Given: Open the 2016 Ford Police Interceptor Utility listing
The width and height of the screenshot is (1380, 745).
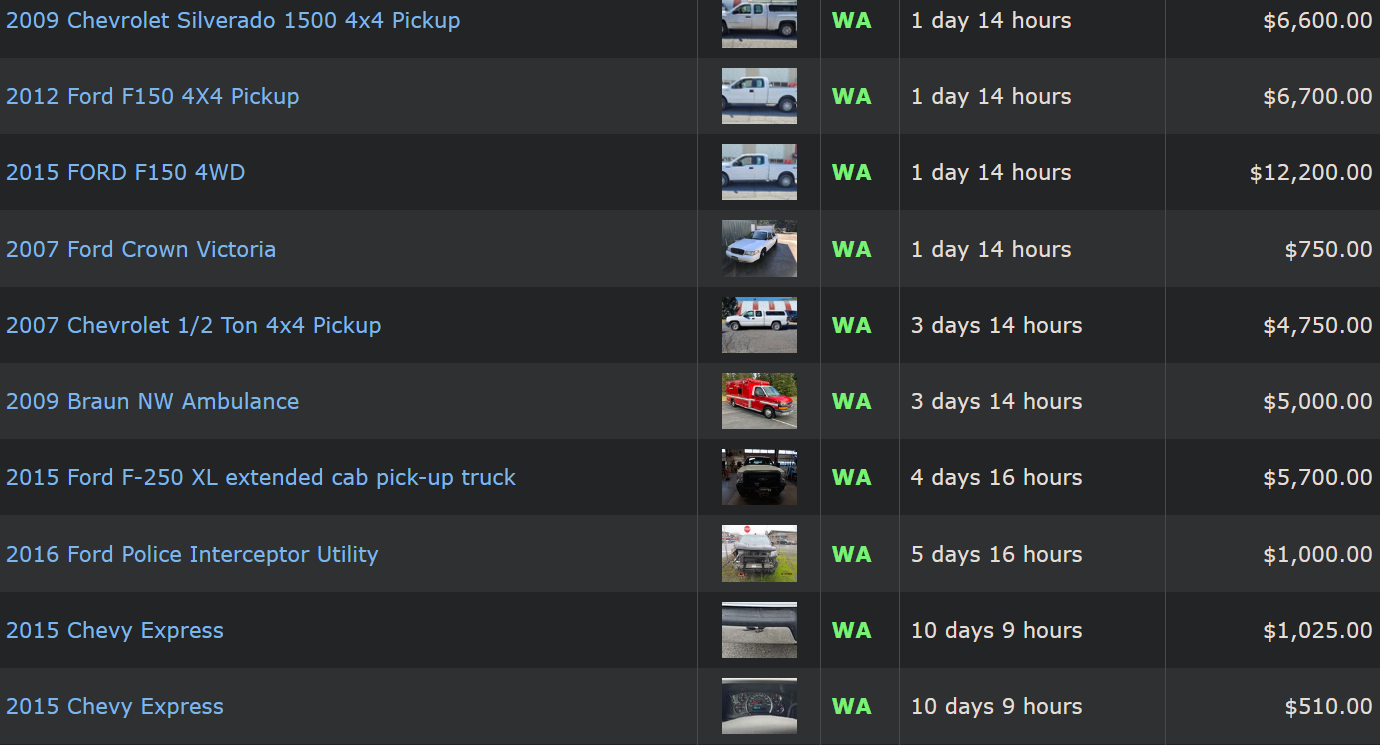Looking at the screenshot, I should click(191, 554).
